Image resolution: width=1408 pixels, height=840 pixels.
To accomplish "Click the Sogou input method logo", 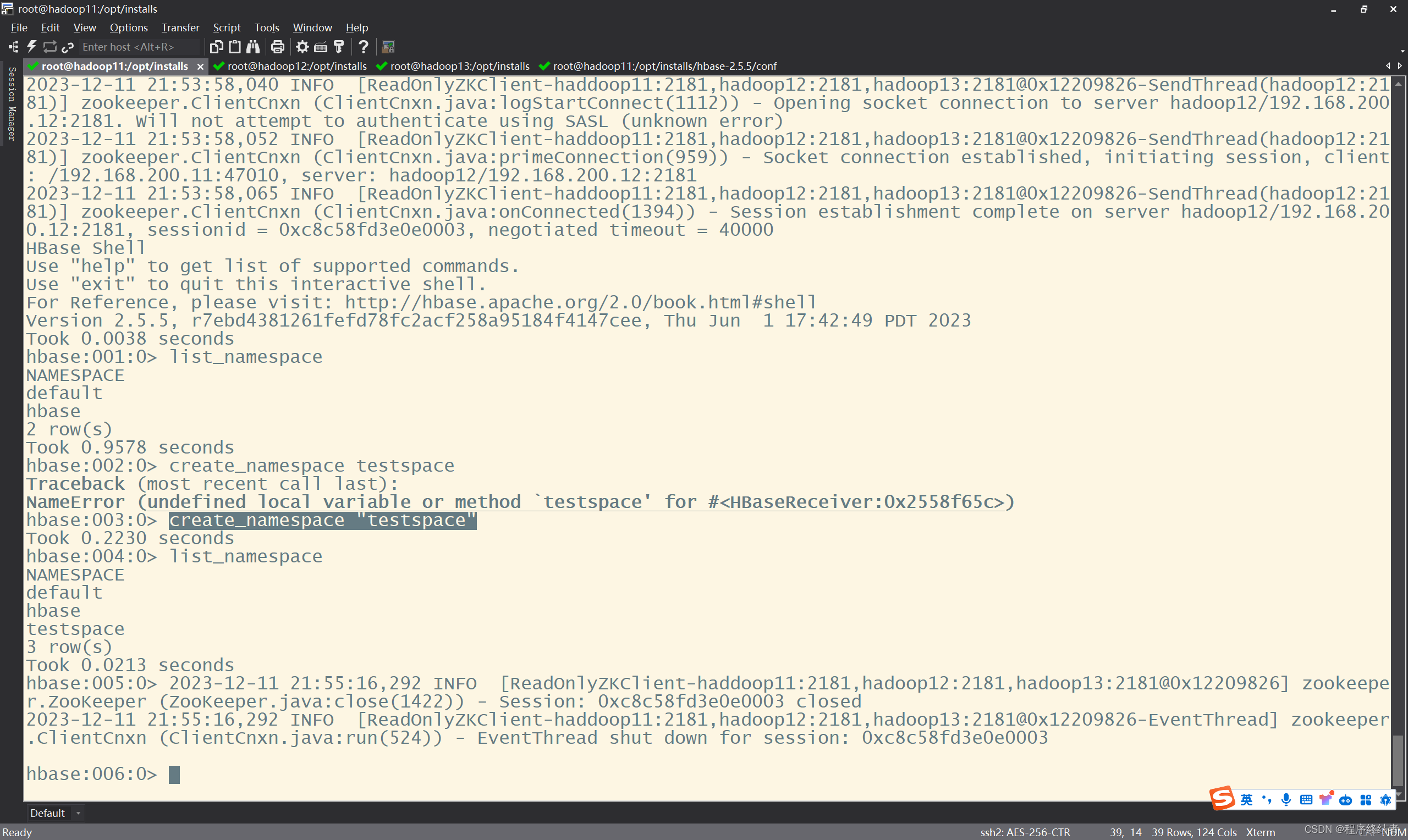I will tap(1222, 799).
